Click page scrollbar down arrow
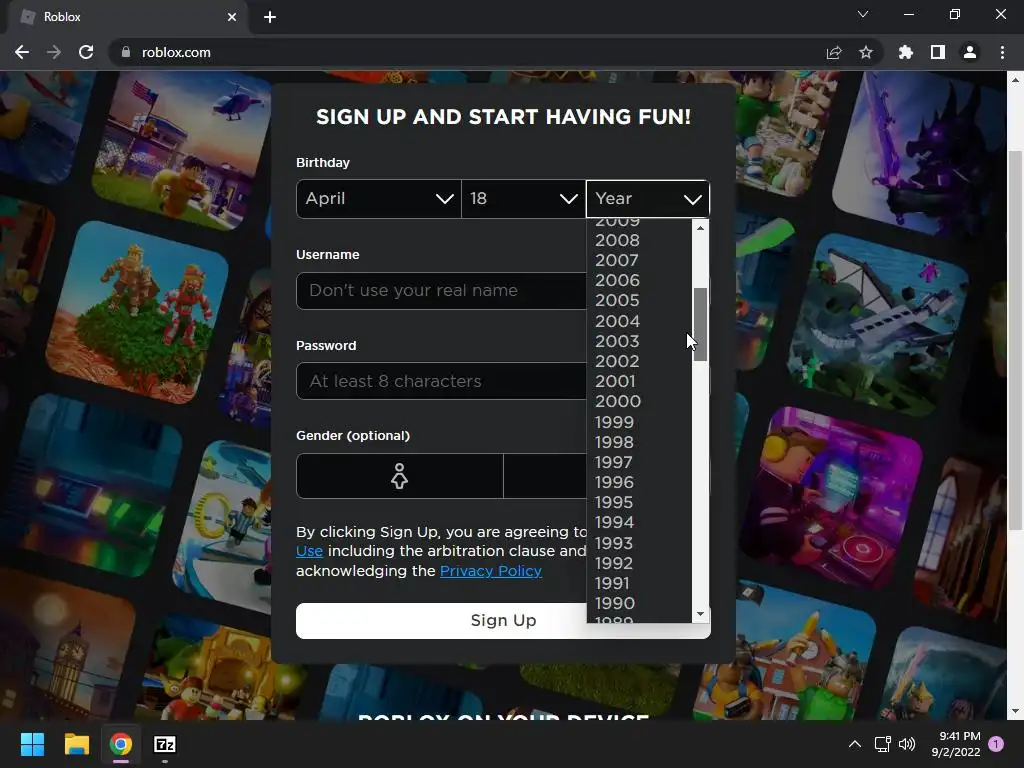The height and width of the screenshot is (768, 1024). [1015, 711]
